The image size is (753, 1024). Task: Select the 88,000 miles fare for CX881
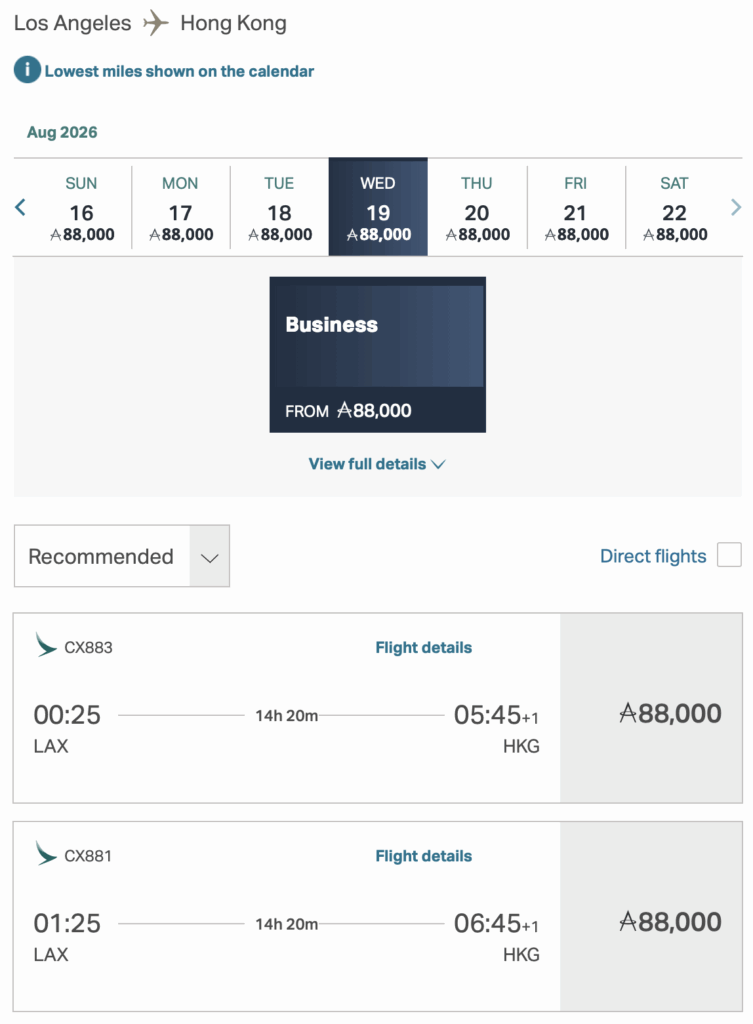coord(670,921)
